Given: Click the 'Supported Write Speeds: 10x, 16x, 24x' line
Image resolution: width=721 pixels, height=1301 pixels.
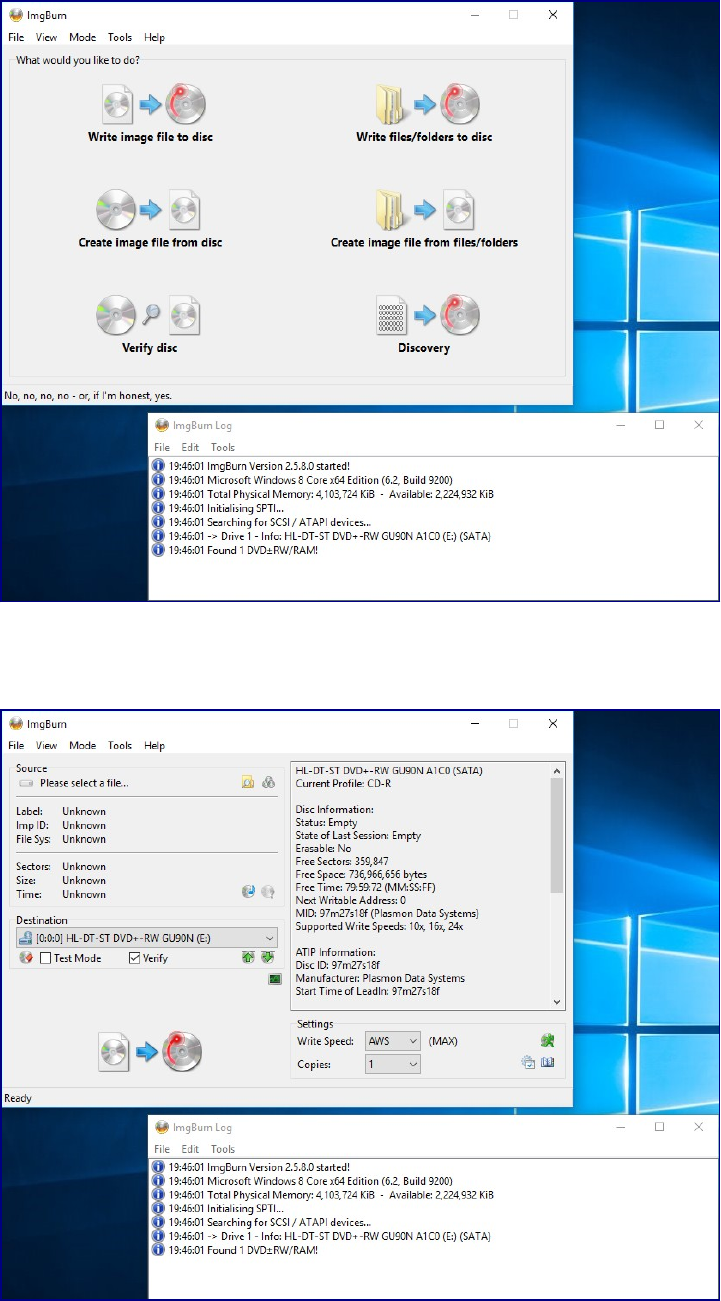Looking at the screenshot, I should pos(381,926).
